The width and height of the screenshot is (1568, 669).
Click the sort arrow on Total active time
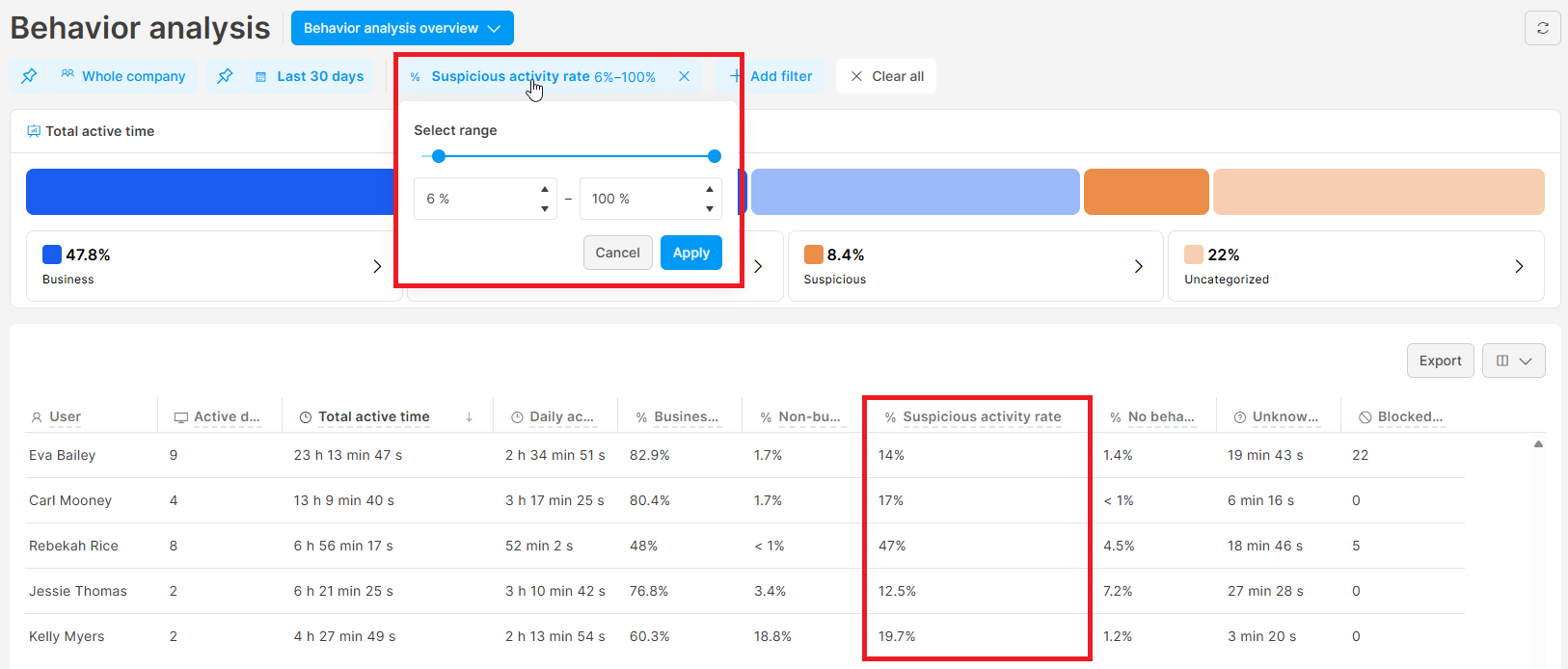click(470, 417)
